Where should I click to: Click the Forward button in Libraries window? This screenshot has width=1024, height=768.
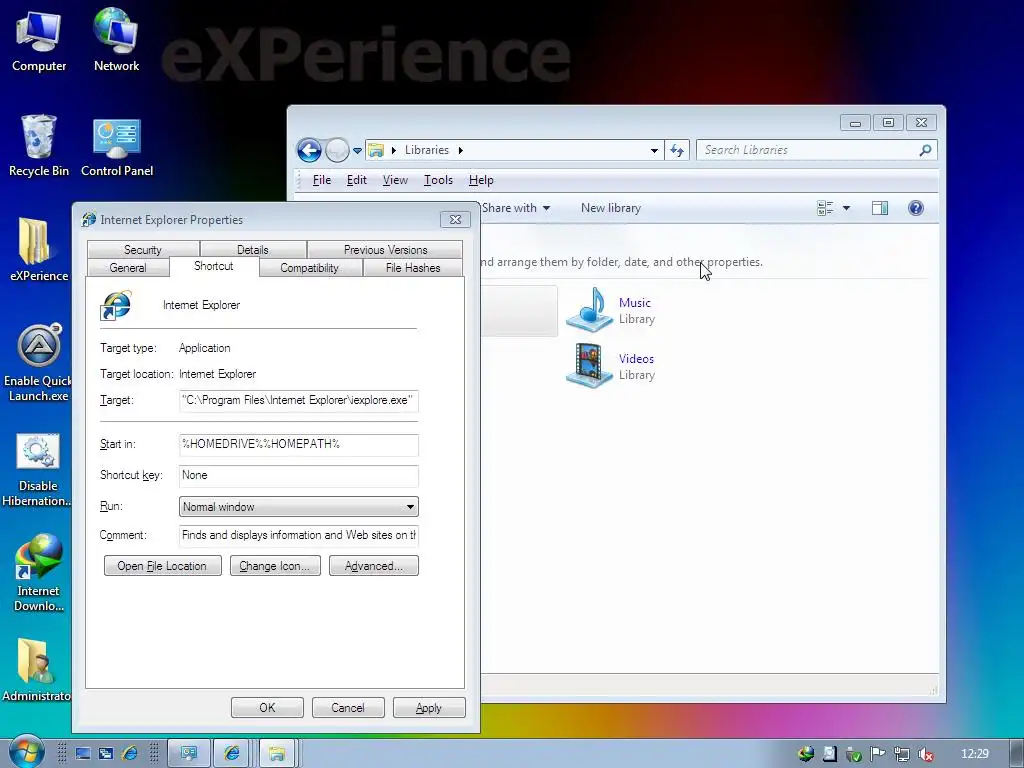pos(337,150)
